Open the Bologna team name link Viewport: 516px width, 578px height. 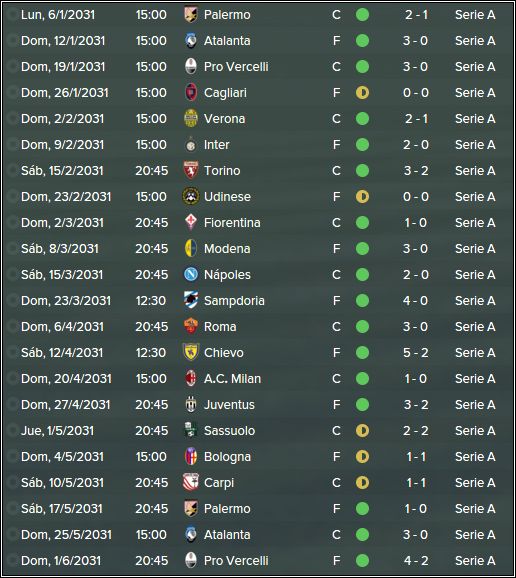click(x=227, y=456)
